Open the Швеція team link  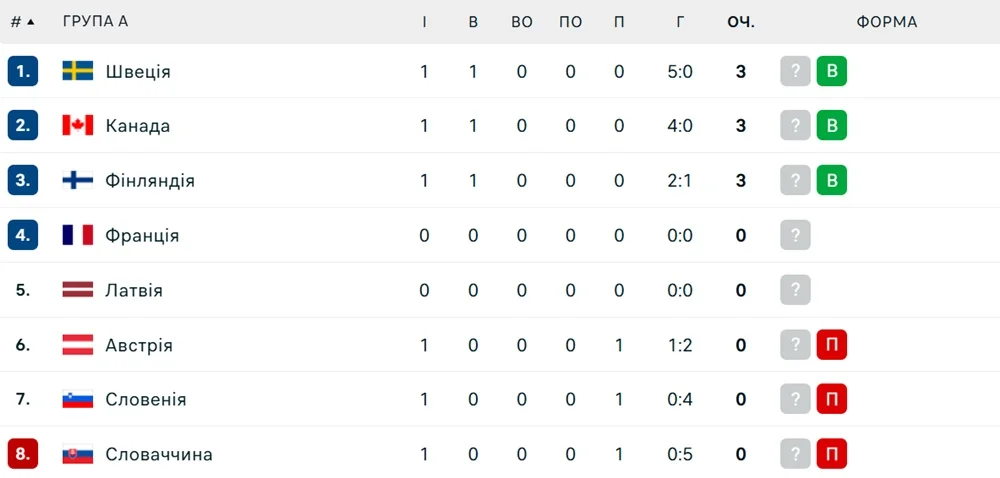138,71
